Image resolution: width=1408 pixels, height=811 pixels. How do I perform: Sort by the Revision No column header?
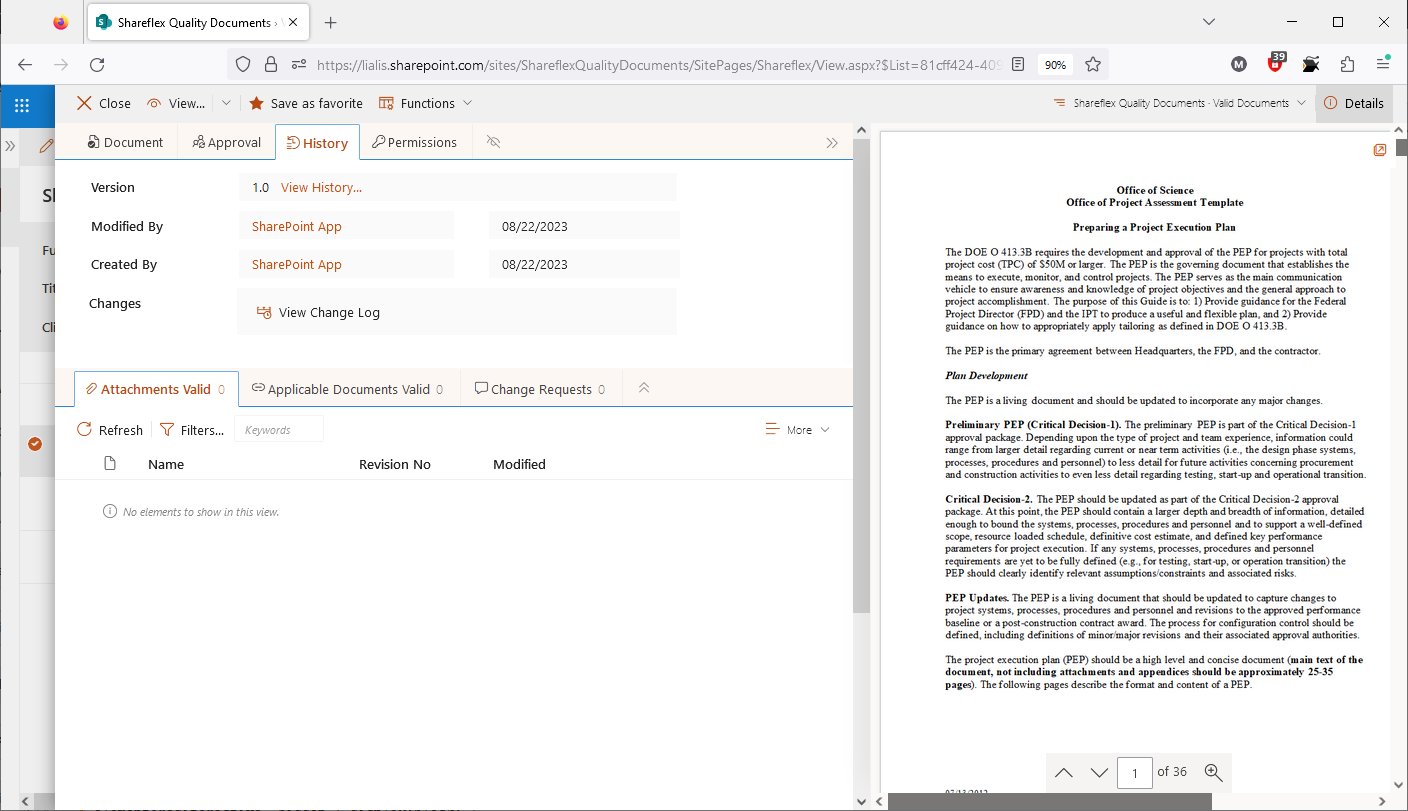pos(395,464)
